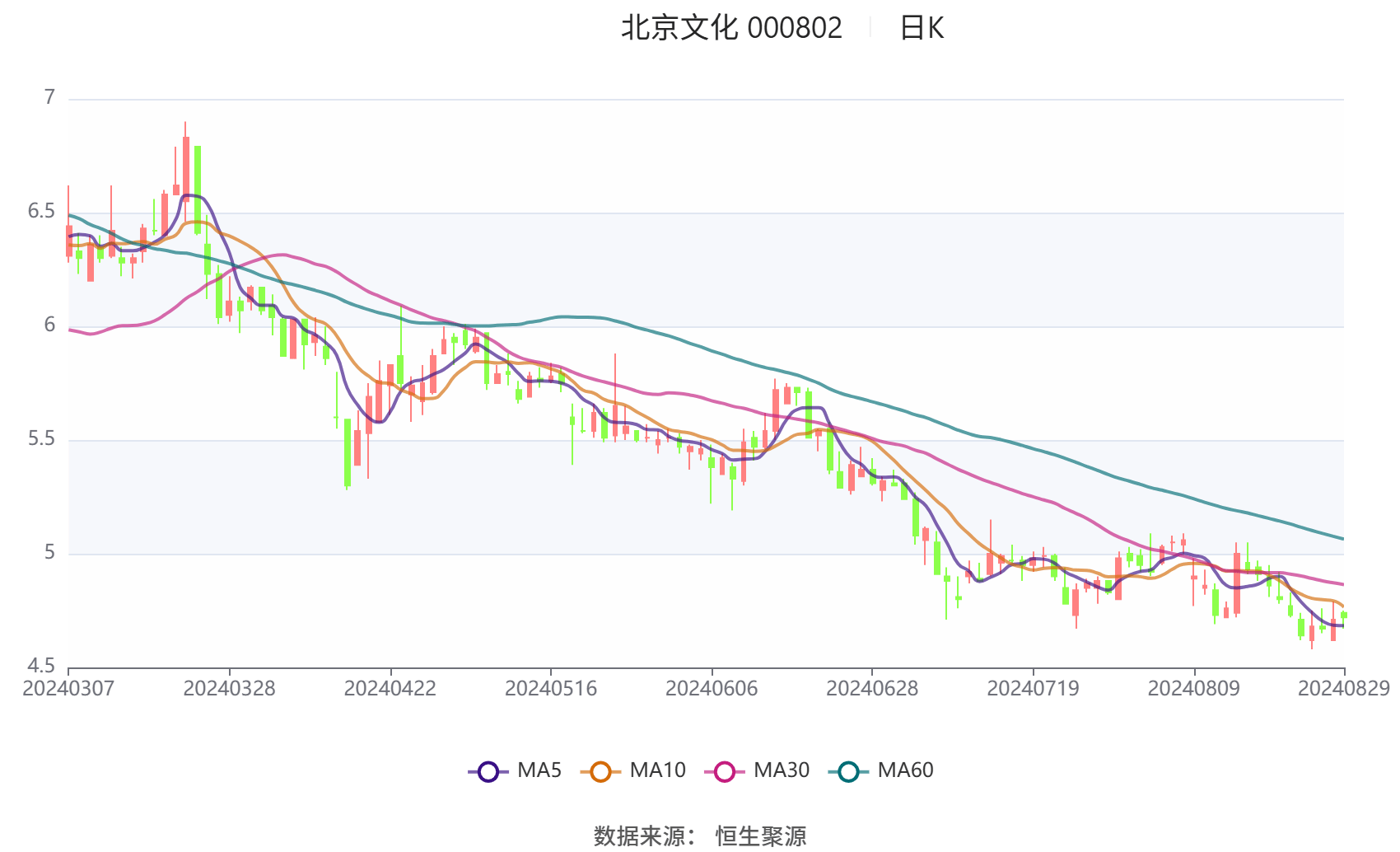The width and height of the screenshot is (1400, 852).
Task: Click the orange MA10 legend circle marker
Action: (600, 771)
